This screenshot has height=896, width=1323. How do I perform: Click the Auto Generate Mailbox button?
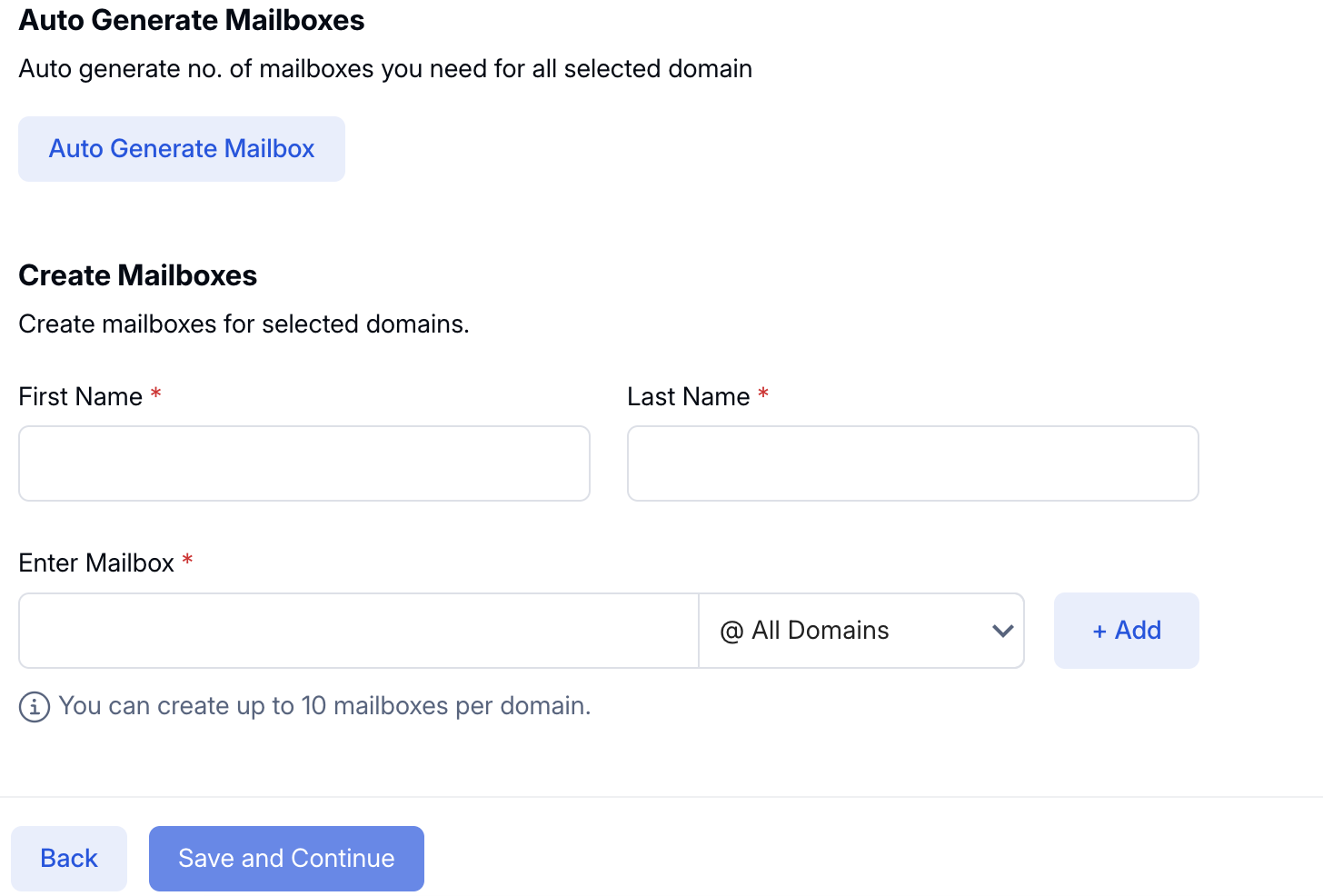pos(182,149)
